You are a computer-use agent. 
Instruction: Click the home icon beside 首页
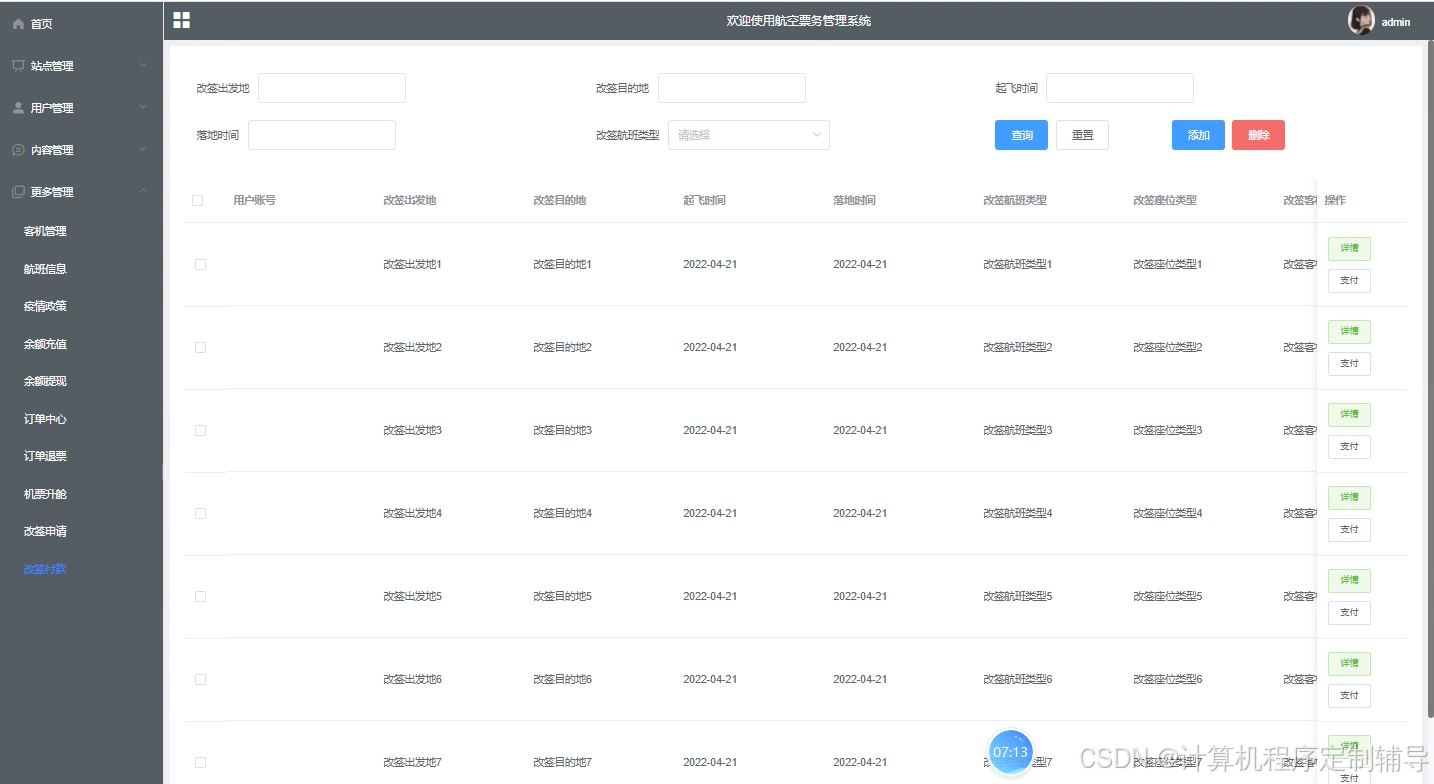click(18, 23)
